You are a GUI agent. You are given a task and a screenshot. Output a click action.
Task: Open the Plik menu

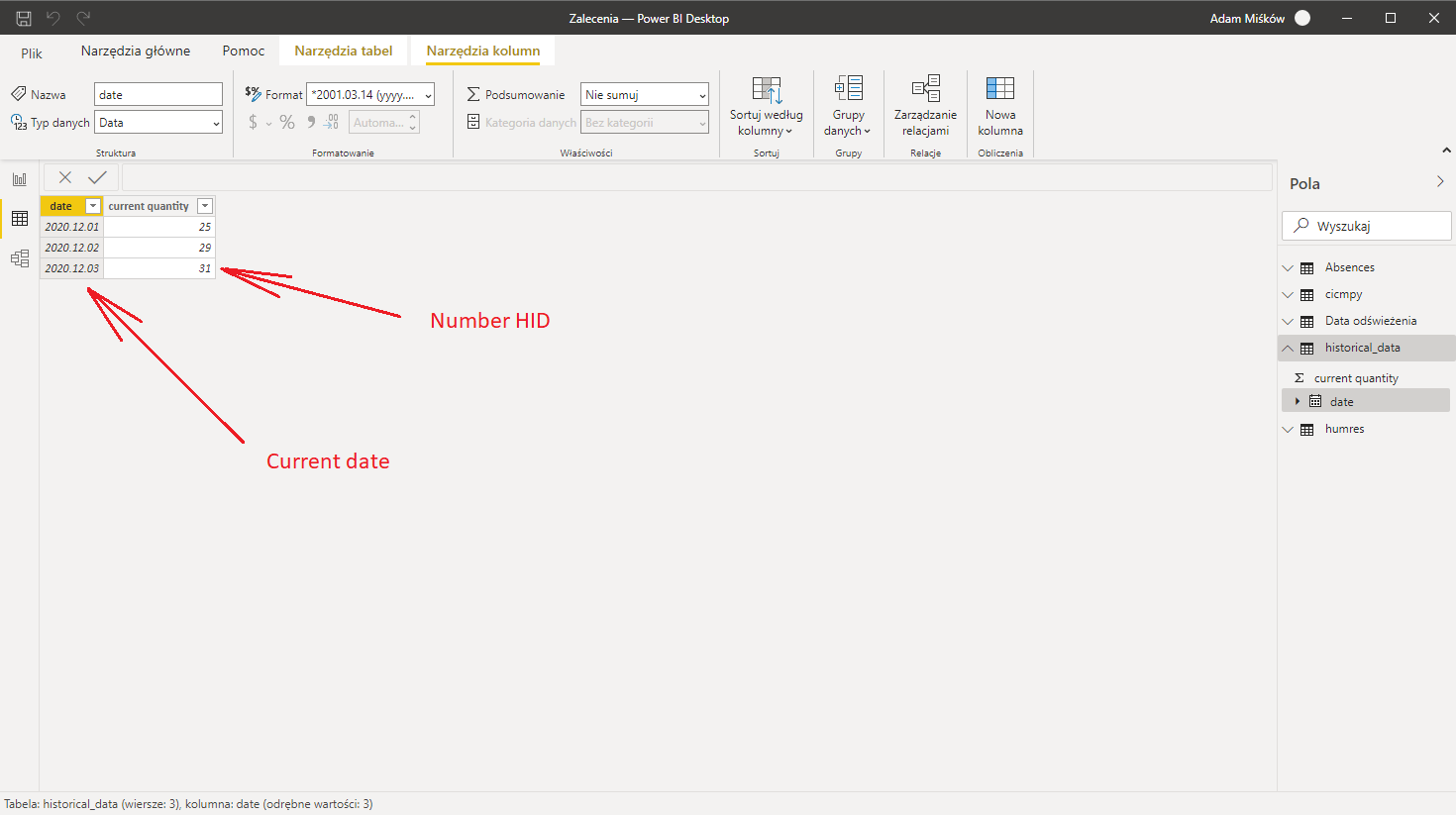32,52
